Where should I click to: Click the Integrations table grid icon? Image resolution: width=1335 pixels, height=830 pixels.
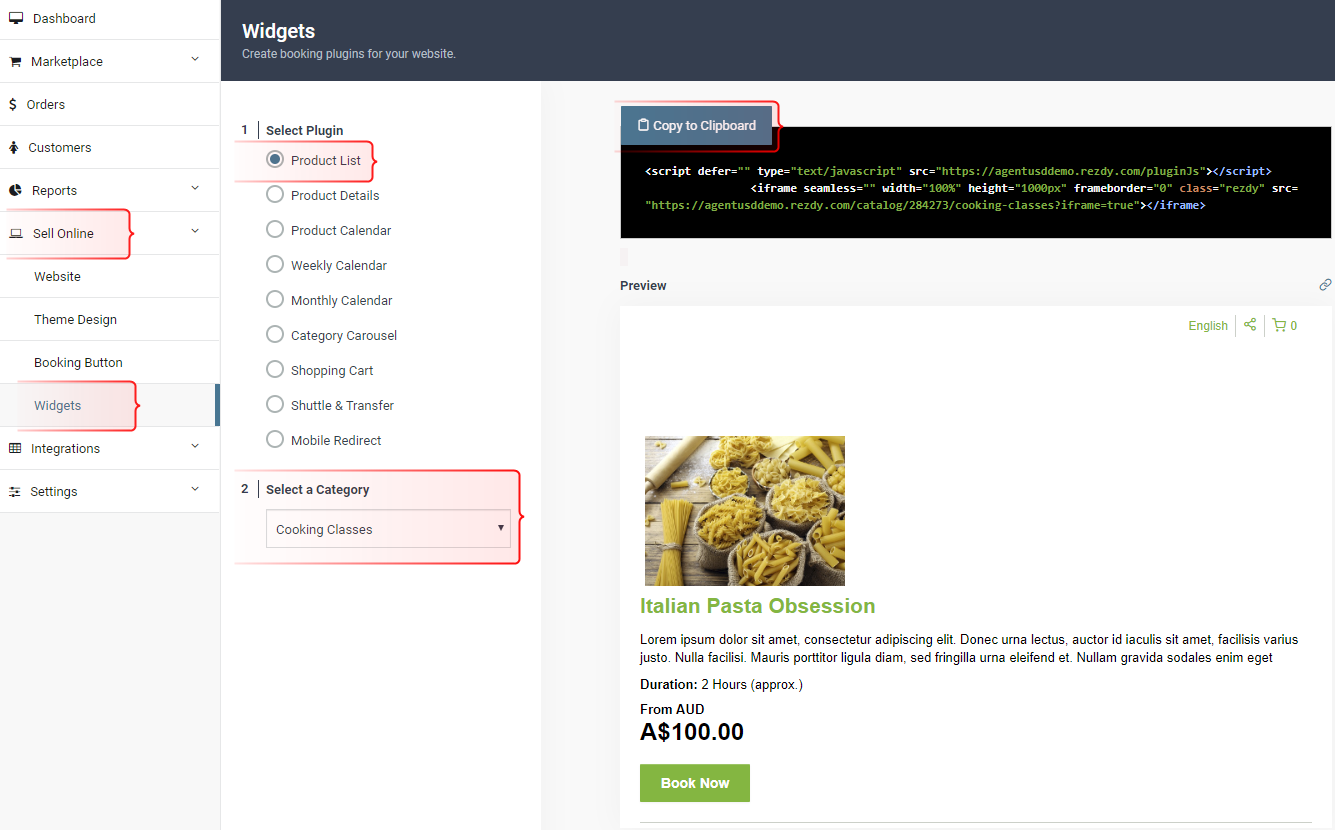point(15,448)
